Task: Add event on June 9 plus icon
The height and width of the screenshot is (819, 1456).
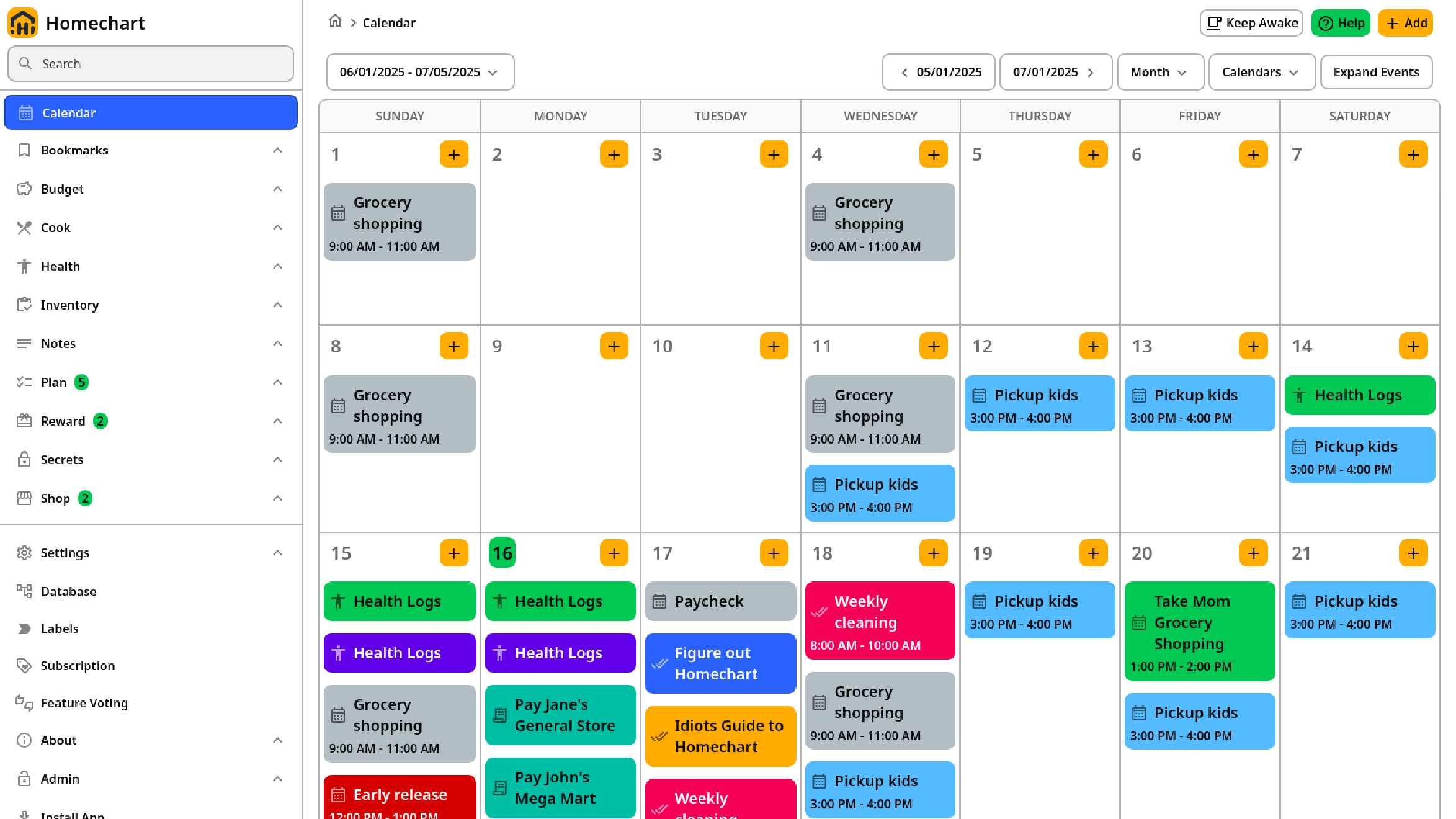Action: [x=614, y=346]
